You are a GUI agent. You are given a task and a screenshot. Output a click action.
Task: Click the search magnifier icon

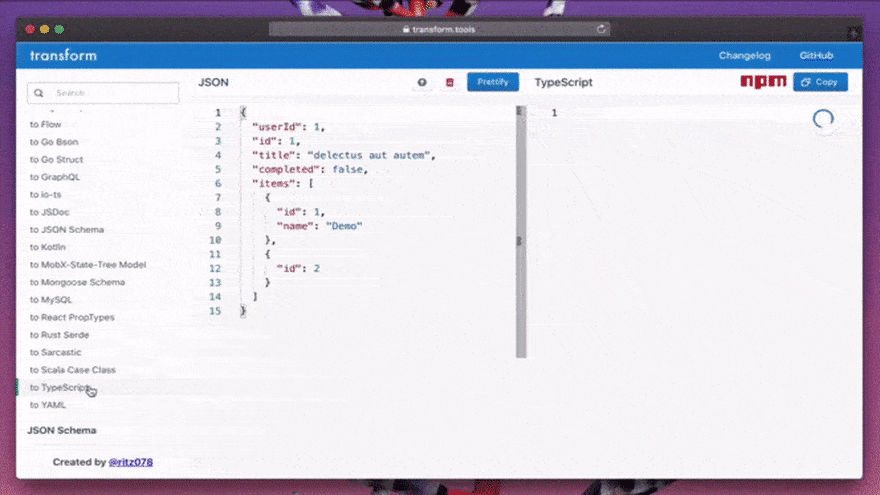click(x=39, y=93)
